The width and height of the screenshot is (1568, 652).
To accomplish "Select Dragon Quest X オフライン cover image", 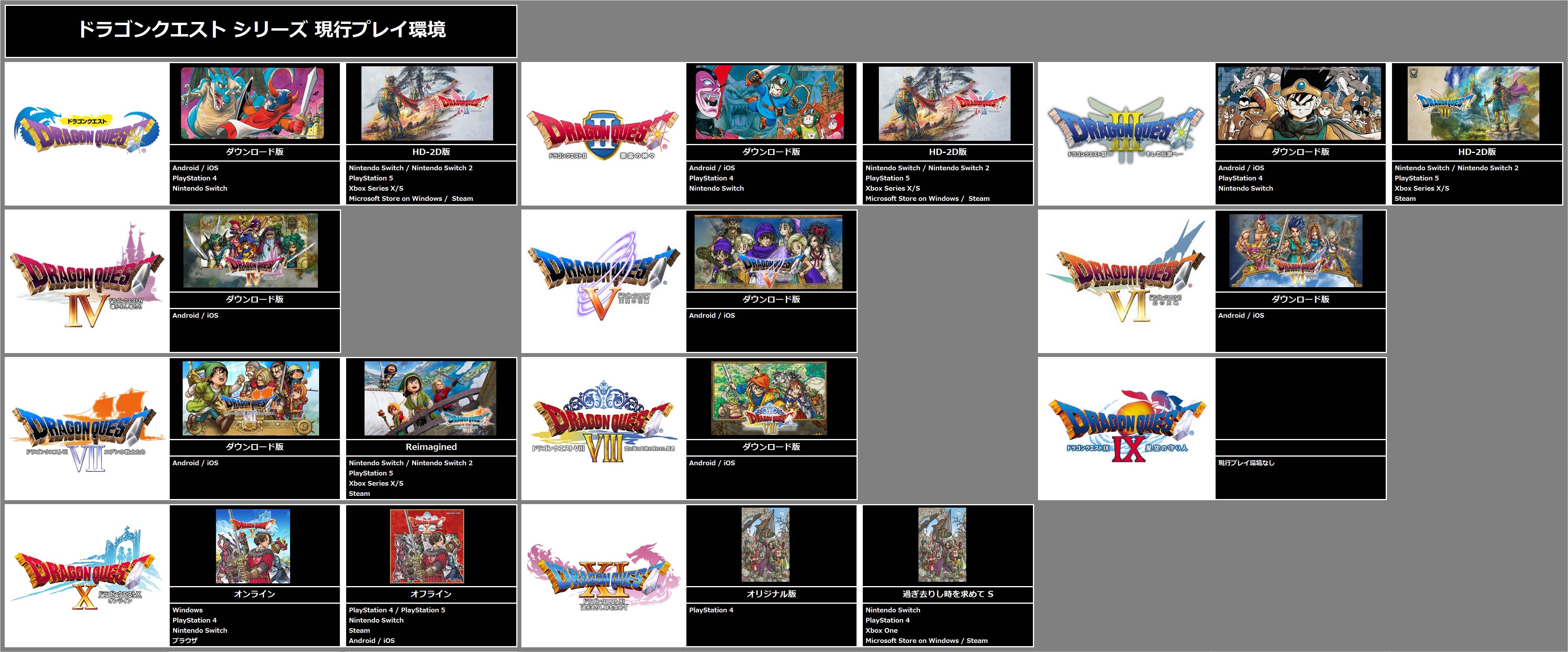I will pos(427,546).
